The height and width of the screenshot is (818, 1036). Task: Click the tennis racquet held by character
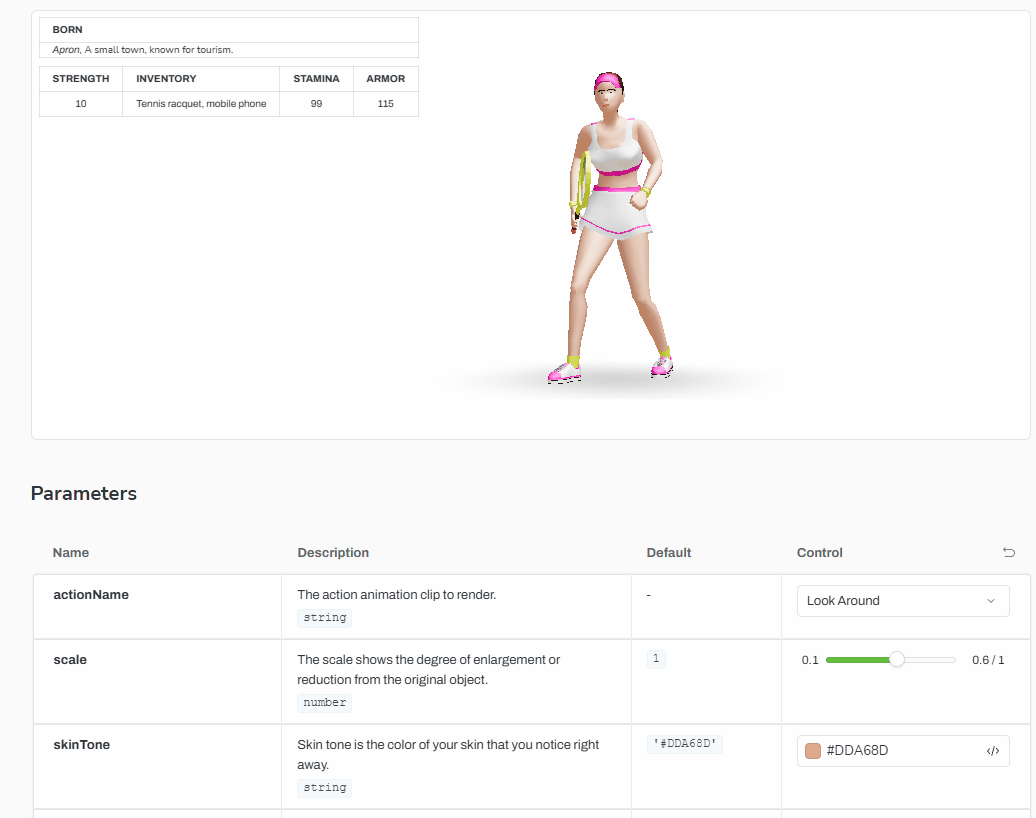(582, 185)
